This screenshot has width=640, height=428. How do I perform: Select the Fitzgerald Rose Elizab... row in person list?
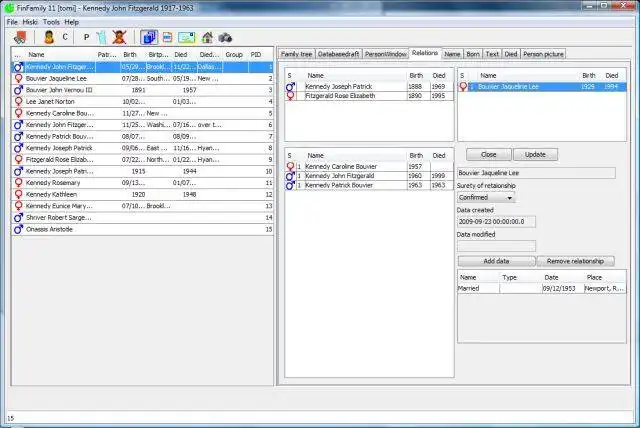click(x=142, y=160)
